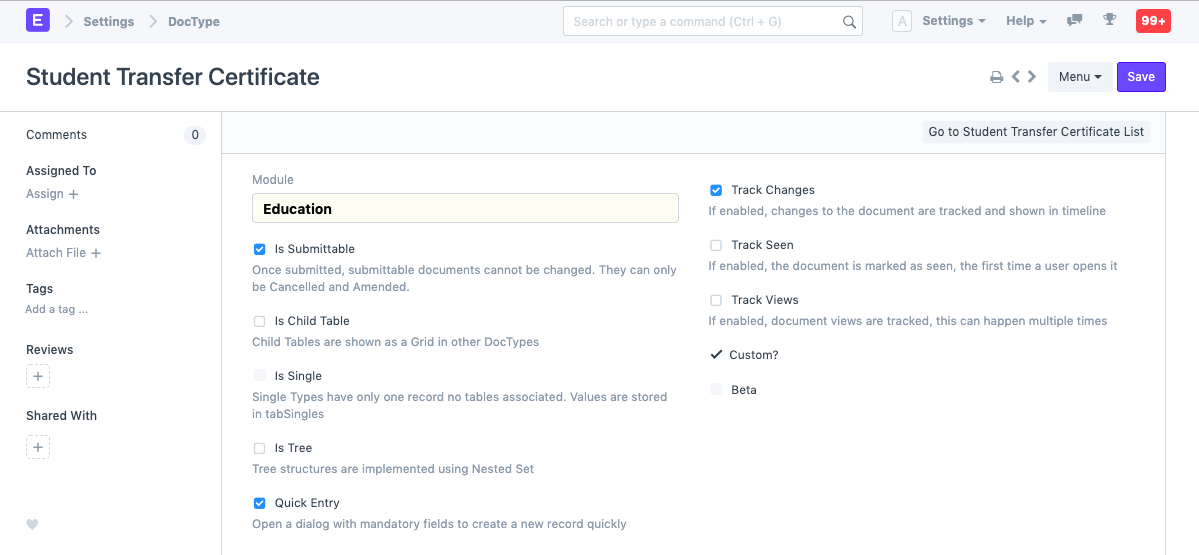Click the Settings breadcrumb
The width and height of the screenshot is (1199, 555).
[109, 21]
